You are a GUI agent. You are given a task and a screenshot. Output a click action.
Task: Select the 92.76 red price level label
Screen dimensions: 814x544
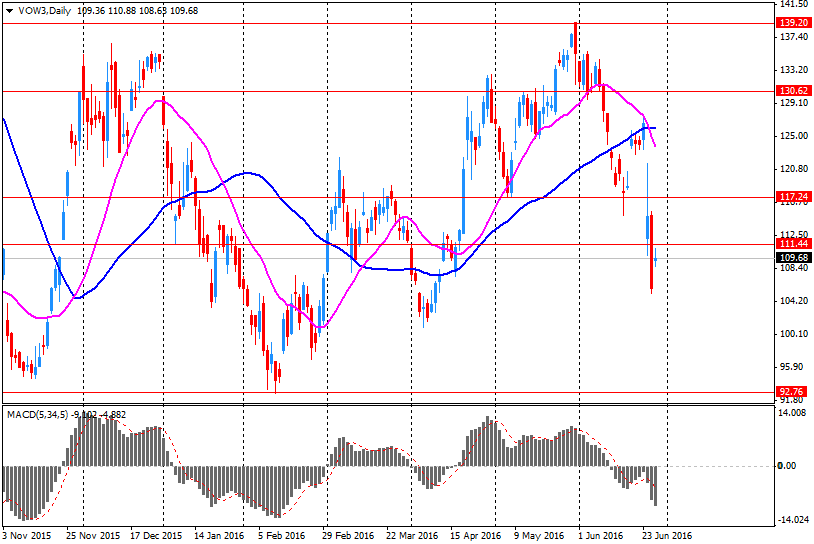coord(792,391)
